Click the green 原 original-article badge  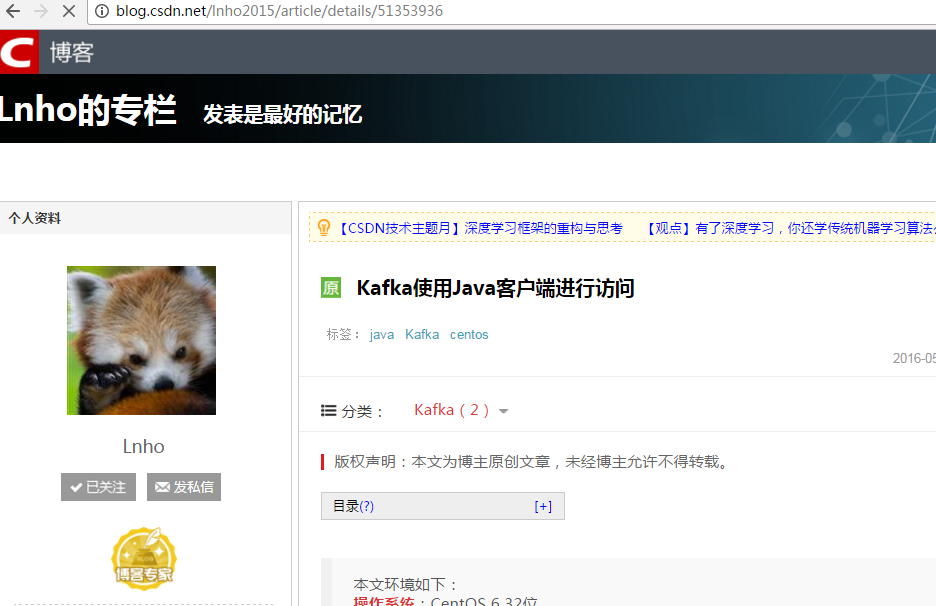click(x=331, y=288)
